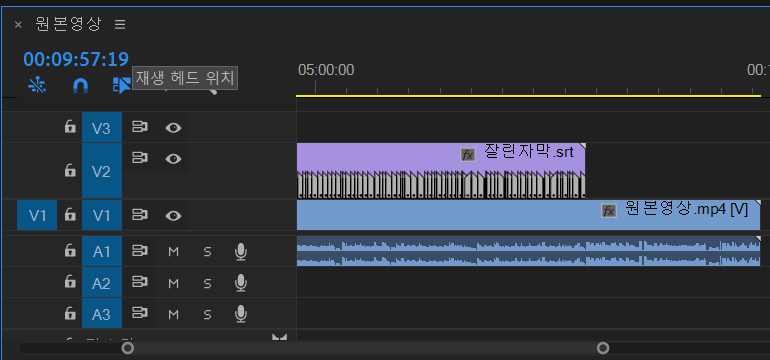Toggle sync lock on A1 track
The height and width of the screenshot is (360, 770).
point(139,251)
